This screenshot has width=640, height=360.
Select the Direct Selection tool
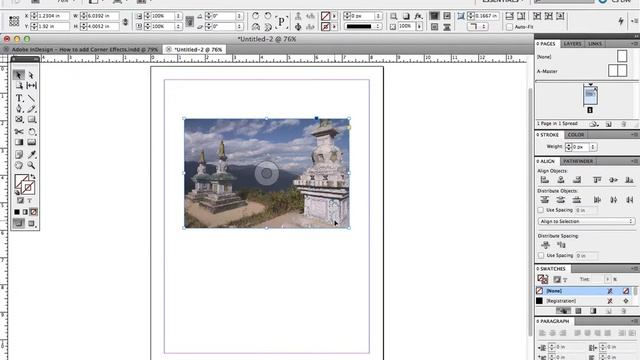pos(31,75)
